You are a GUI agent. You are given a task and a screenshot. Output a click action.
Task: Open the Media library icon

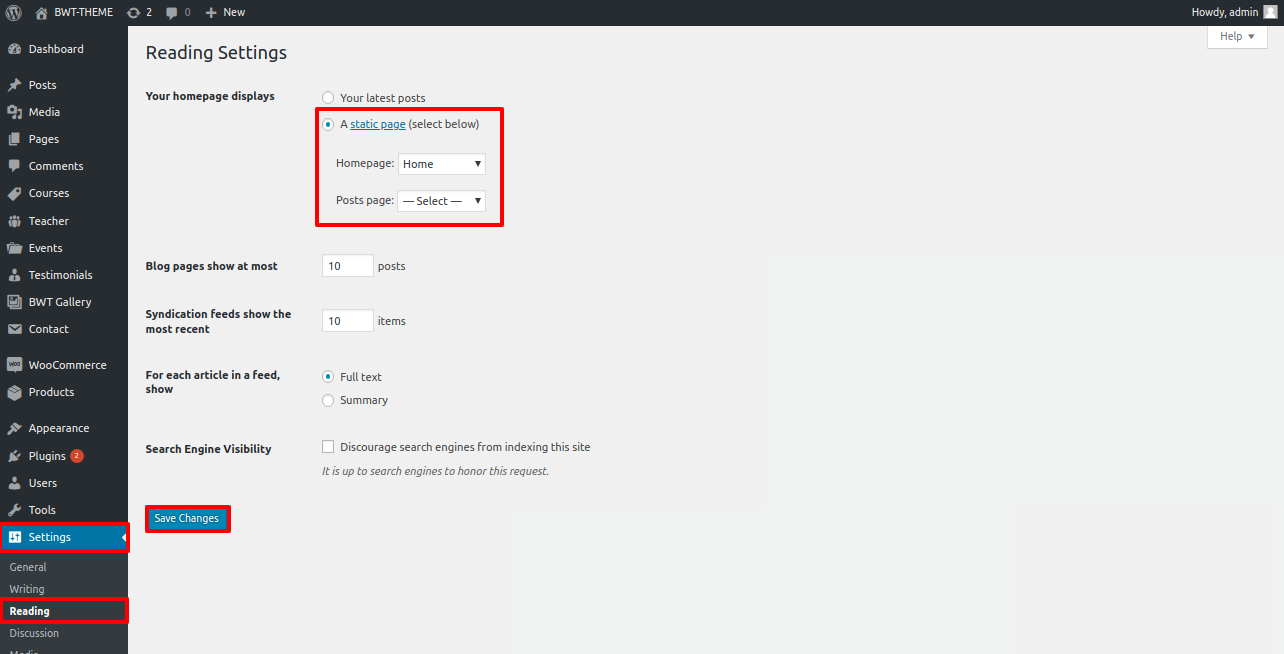tap(15, 112)
